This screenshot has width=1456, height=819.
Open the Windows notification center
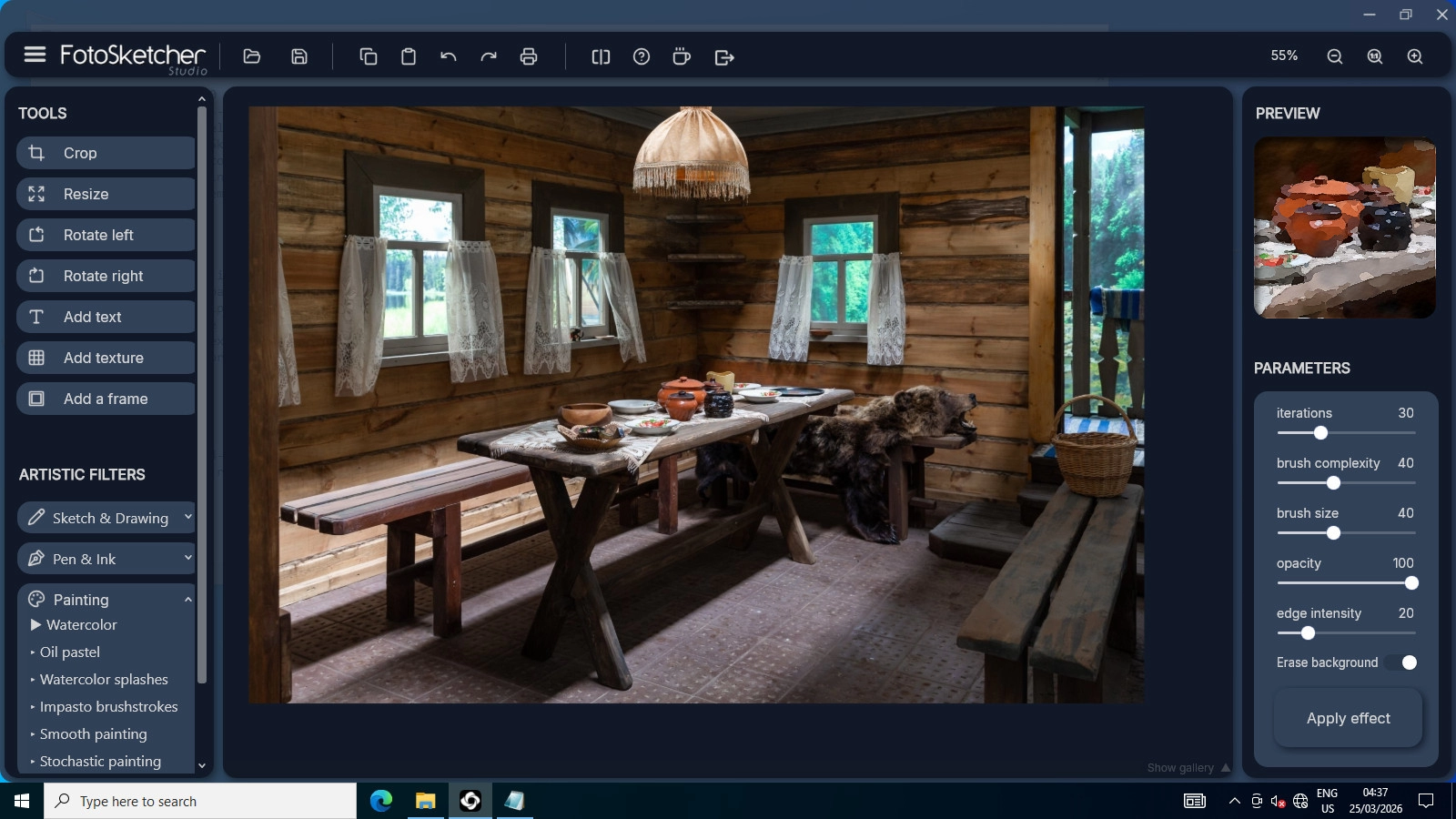click(x=1426, y=801)
